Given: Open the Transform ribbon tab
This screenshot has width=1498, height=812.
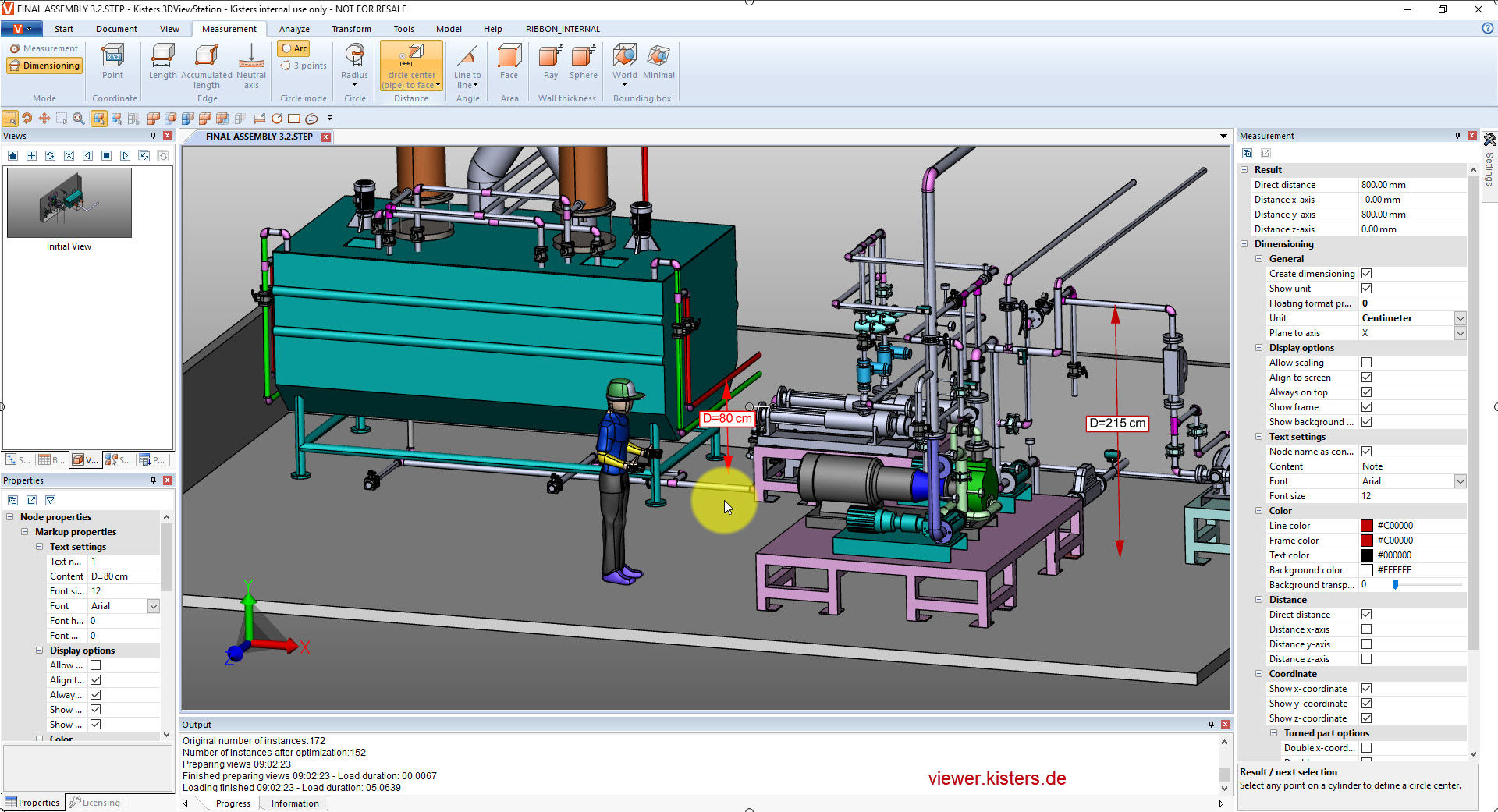Looking at the screenshot, I should click(351, 29).
